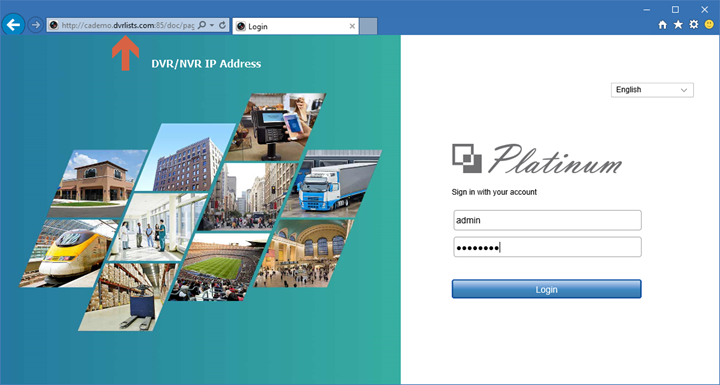Open the address bar autocomplete dropdown arrow

[x=212, y=26]
